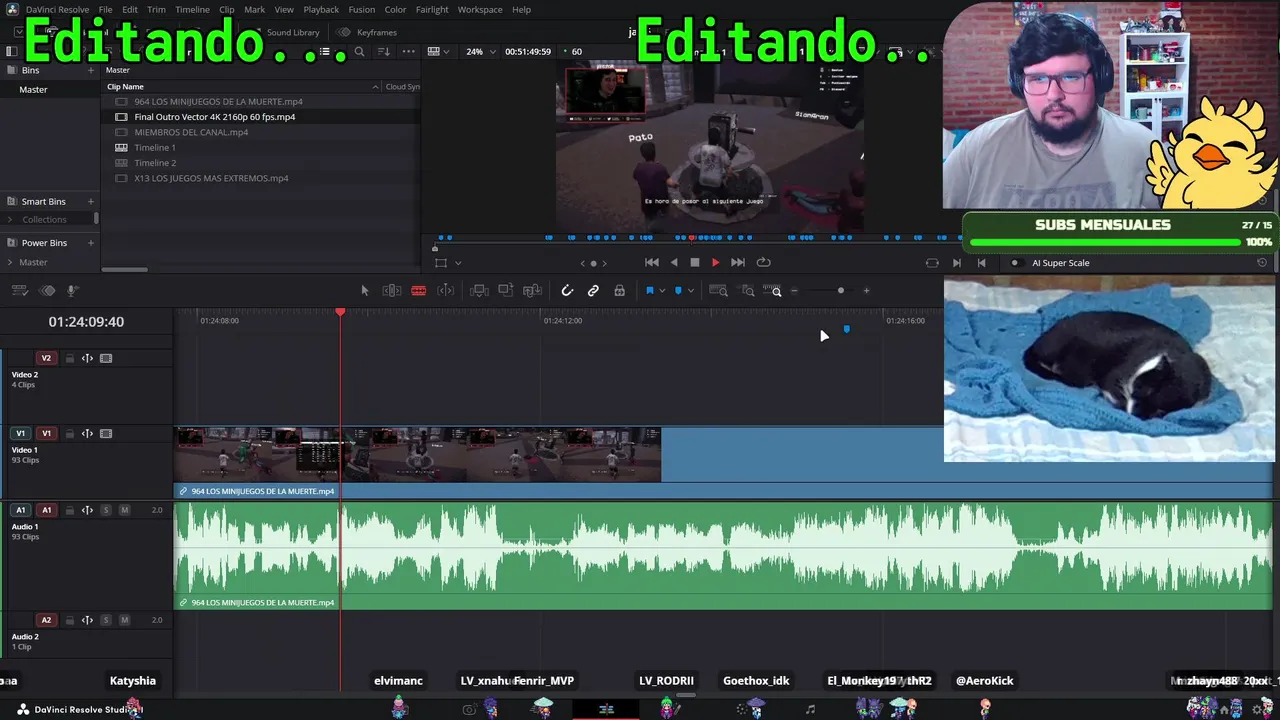
Task: Click the blue Flag clip icon
Action: pos(650,291)
